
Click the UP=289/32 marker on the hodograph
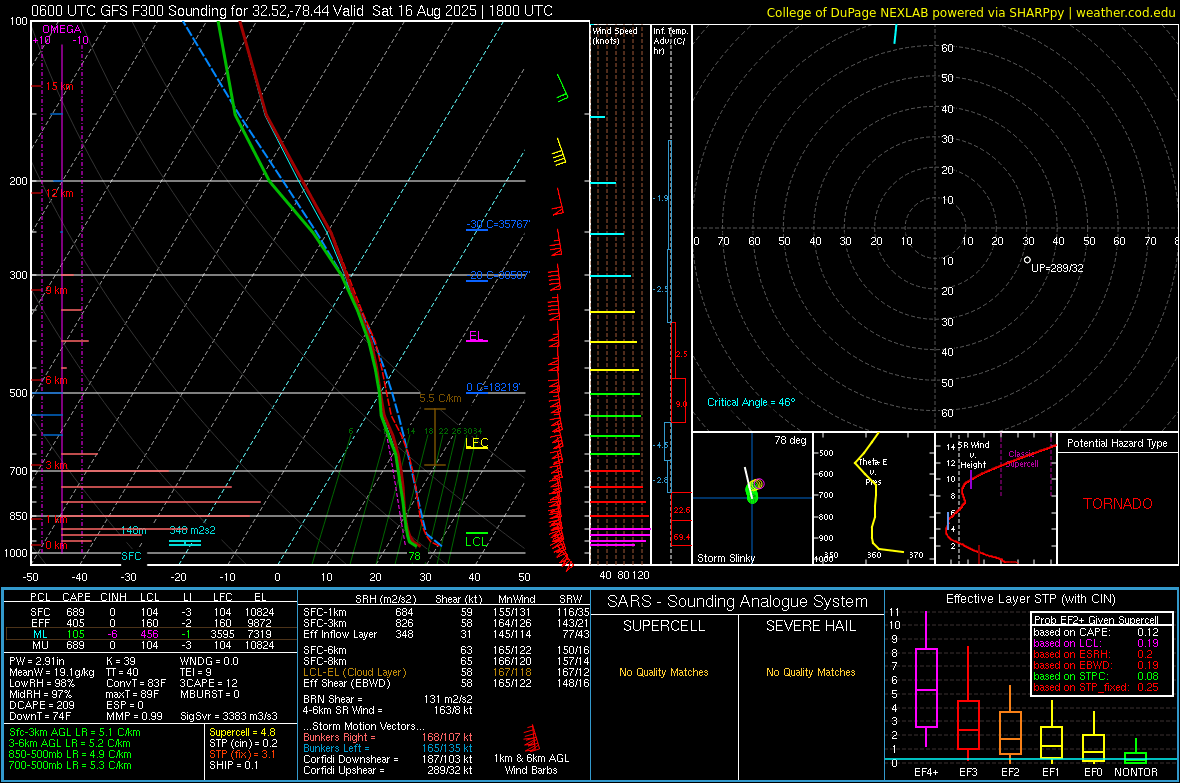pyautogui.click(x=1027, y=260)
